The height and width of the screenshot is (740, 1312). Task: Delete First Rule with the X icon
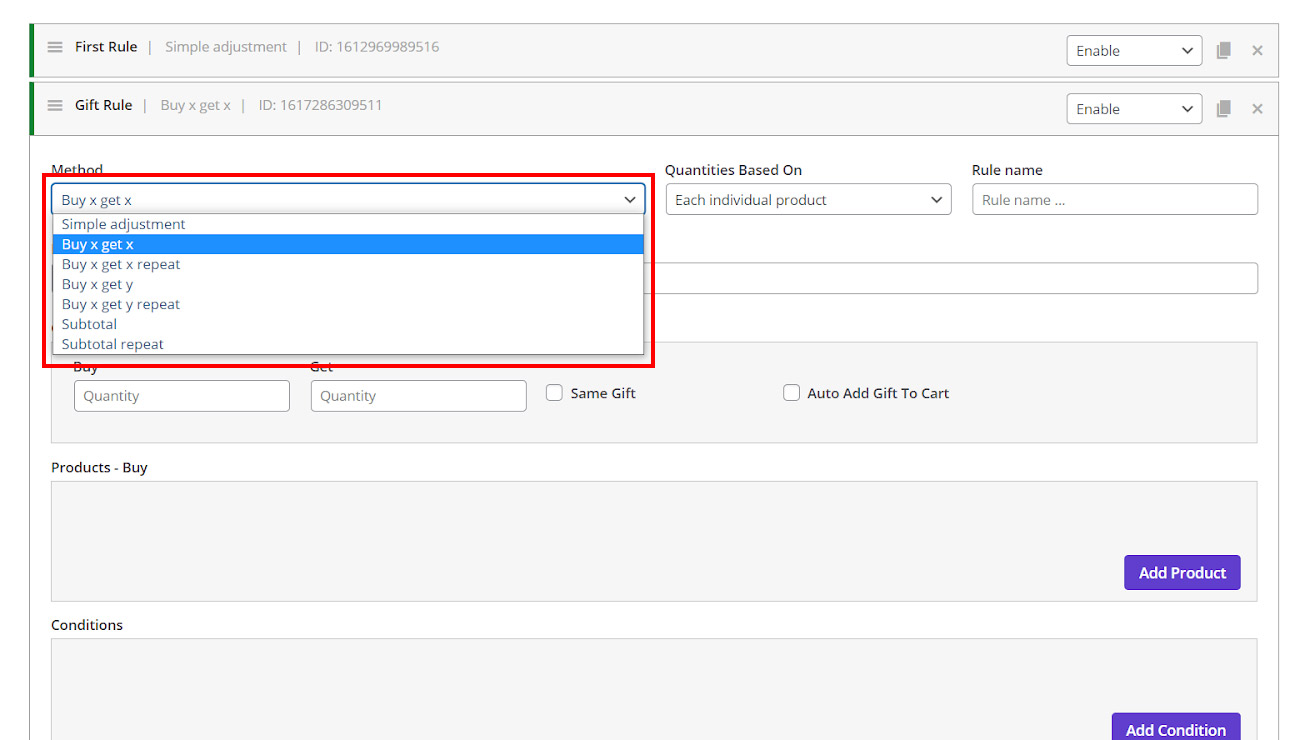point(1257,51)
